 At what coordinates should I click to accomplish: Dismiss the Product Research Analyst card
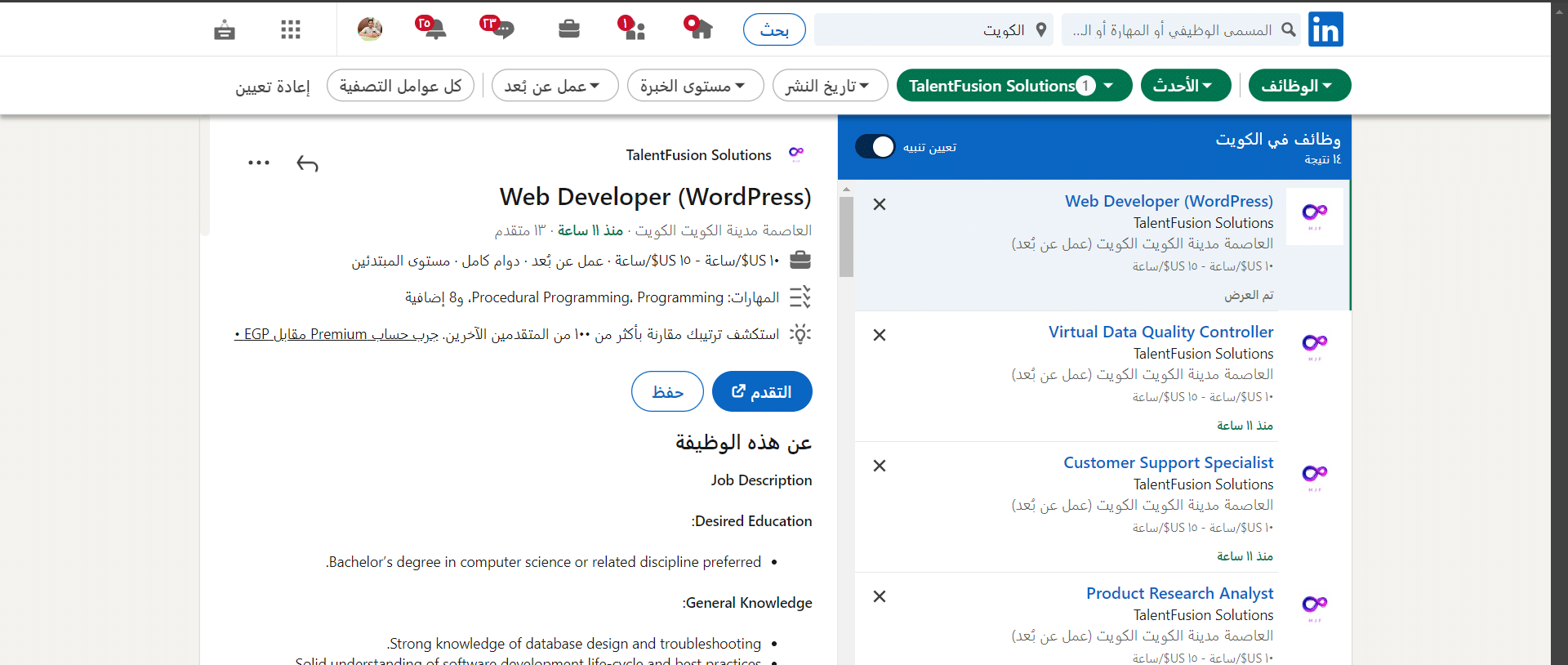pyautogui.click(x=880, y=596)
